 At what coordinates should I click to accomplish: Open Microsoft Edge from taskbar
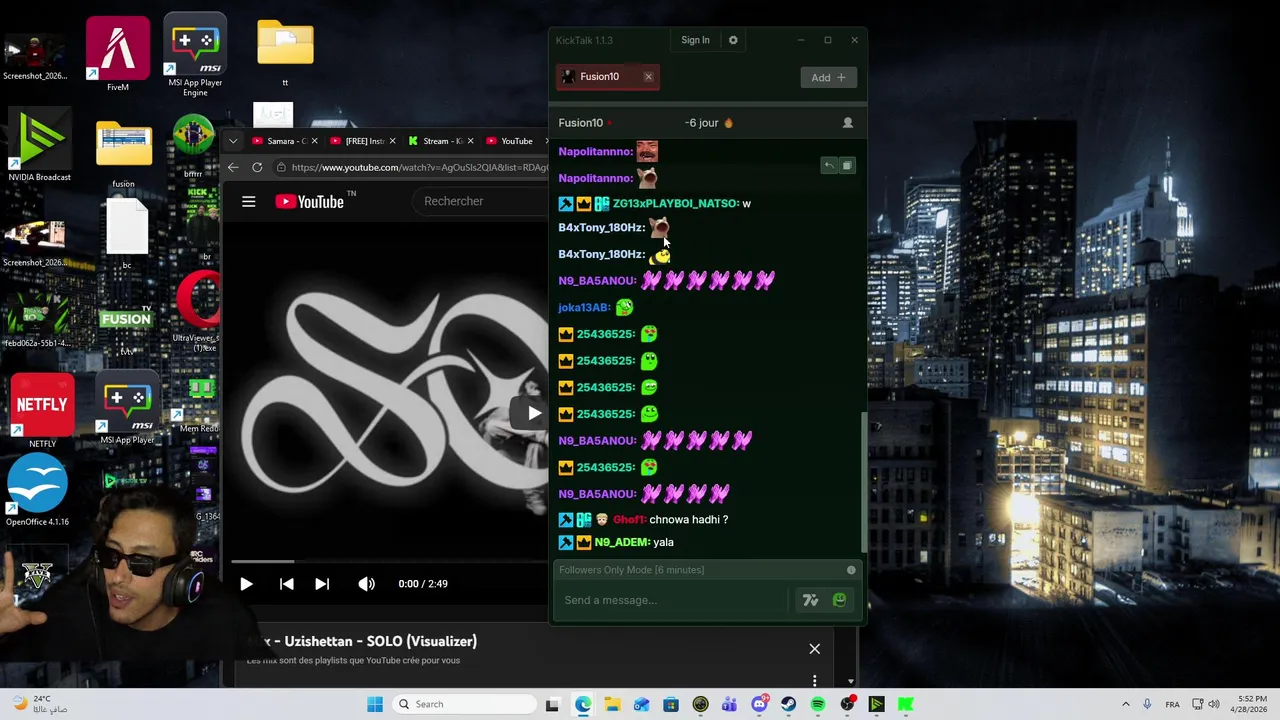(583, 704)
